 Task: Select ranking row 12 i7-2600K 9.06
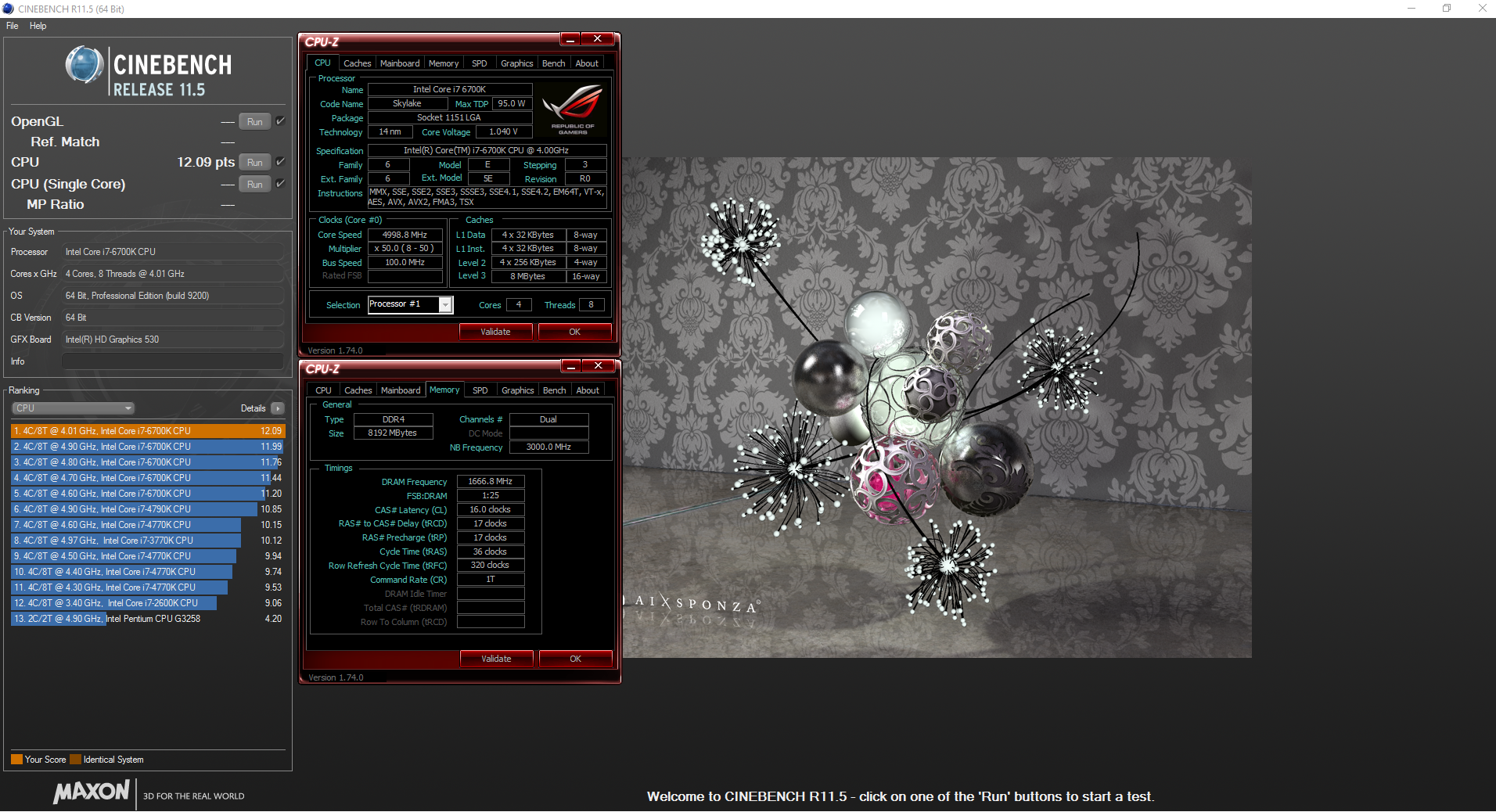[x=148, y=603]
